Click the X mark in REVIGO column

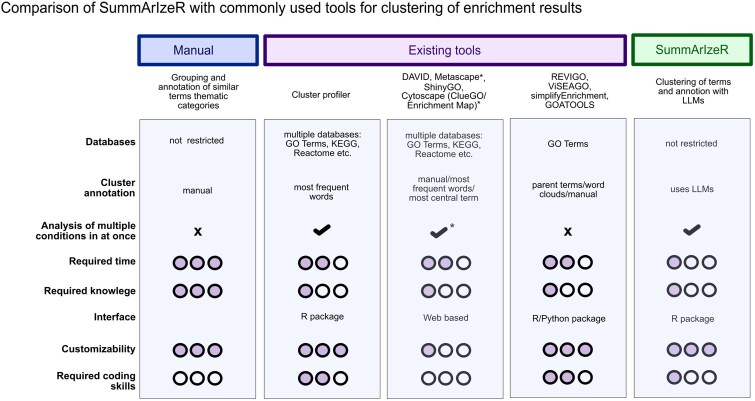coord(568,232)
